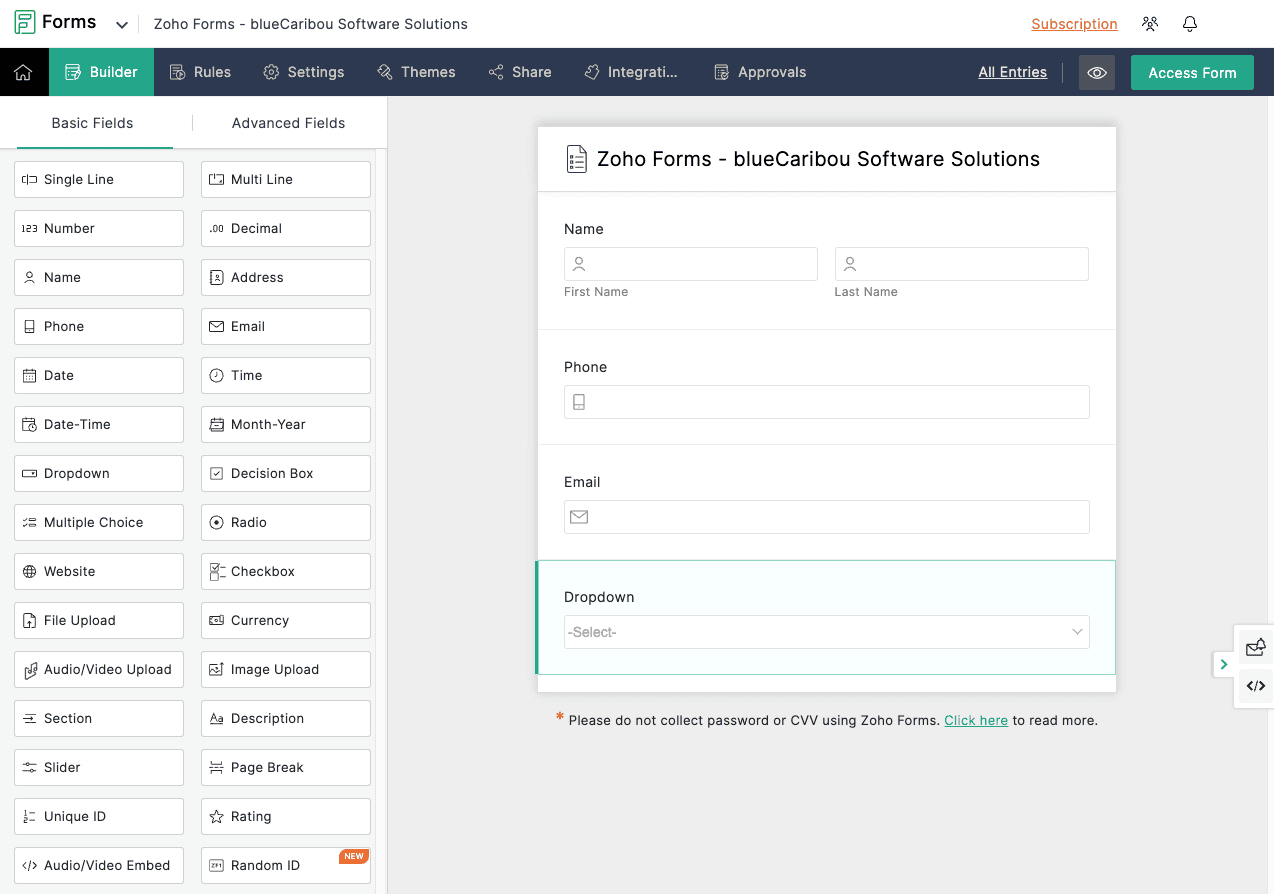Select the Basic Fields tab
This screenshot has height=894, width=1274.
pos(92,123)
